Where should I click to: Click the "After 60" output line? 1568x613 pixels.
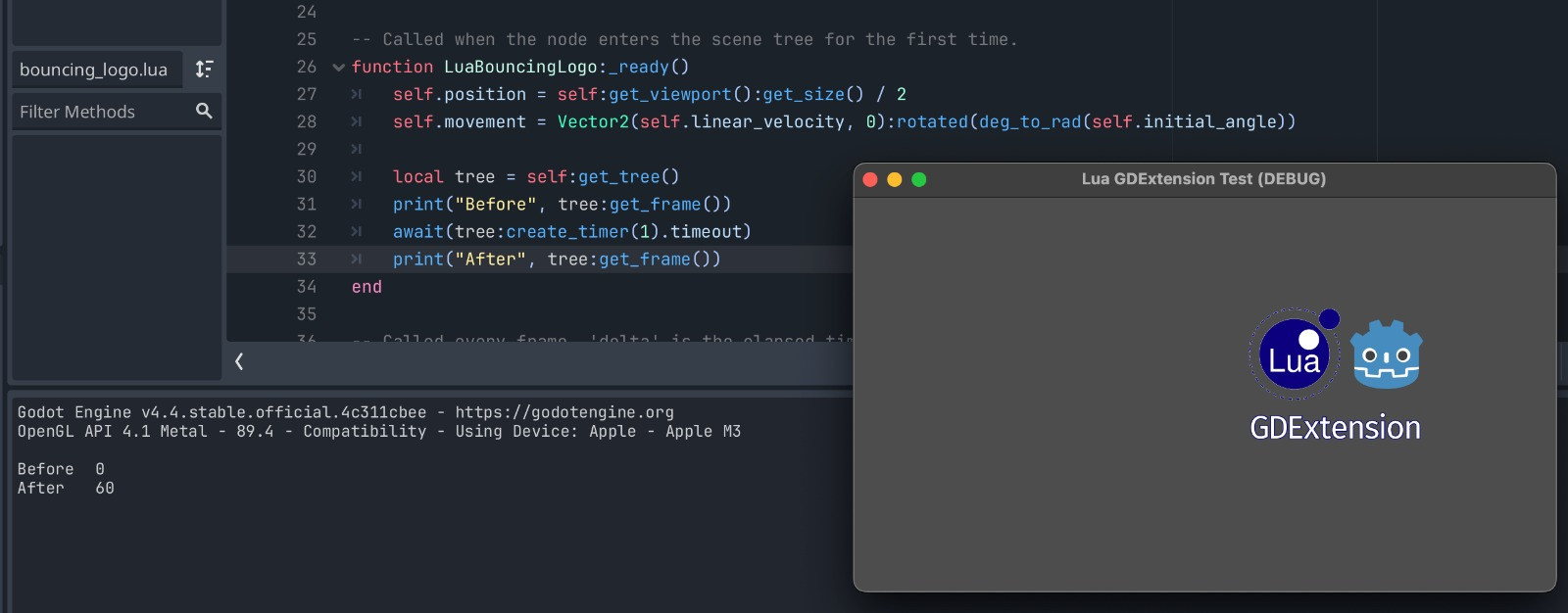(66, 488)
